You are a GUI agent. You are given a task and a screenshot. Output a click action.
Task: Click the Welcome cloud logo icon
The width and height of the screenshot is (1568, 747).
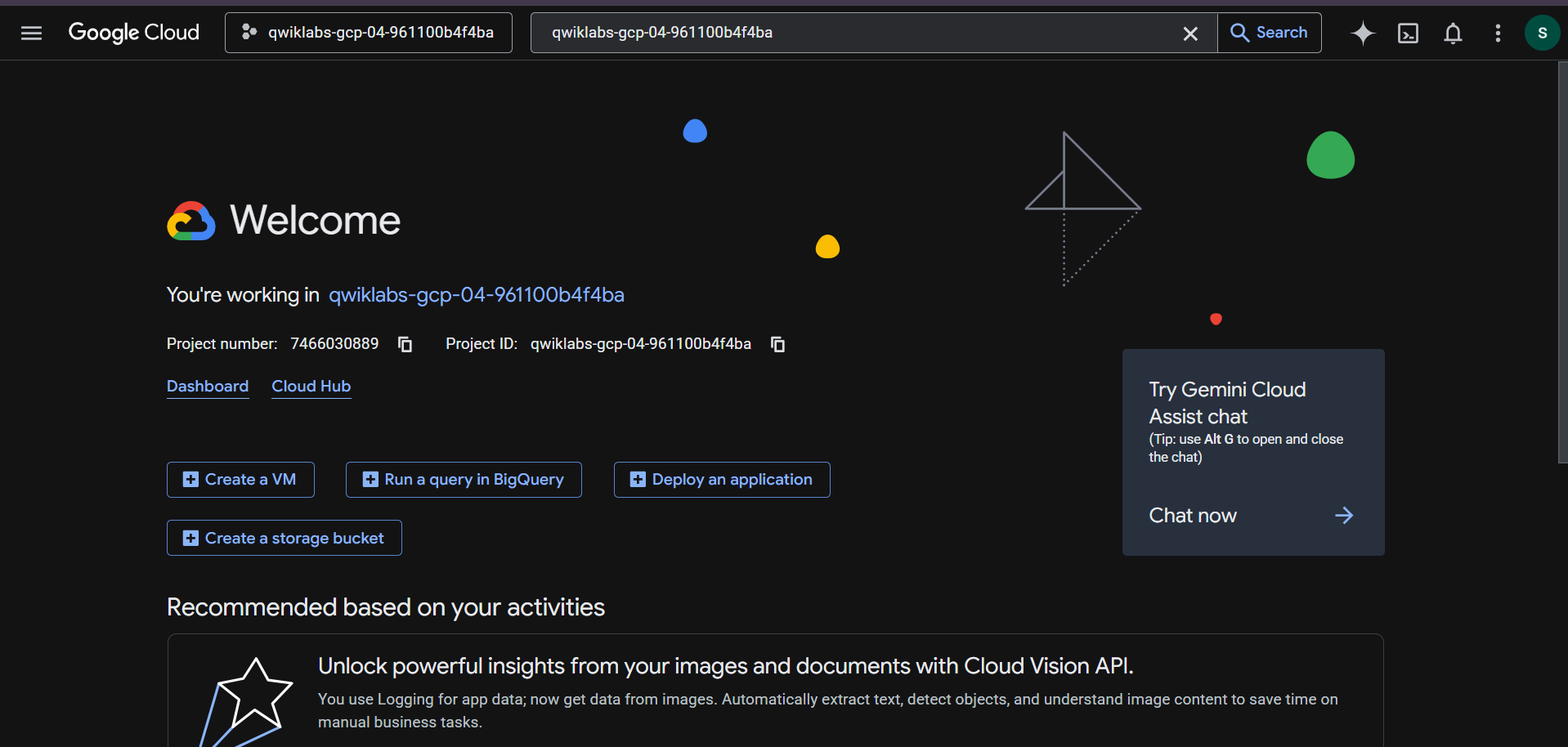point(191,221)
